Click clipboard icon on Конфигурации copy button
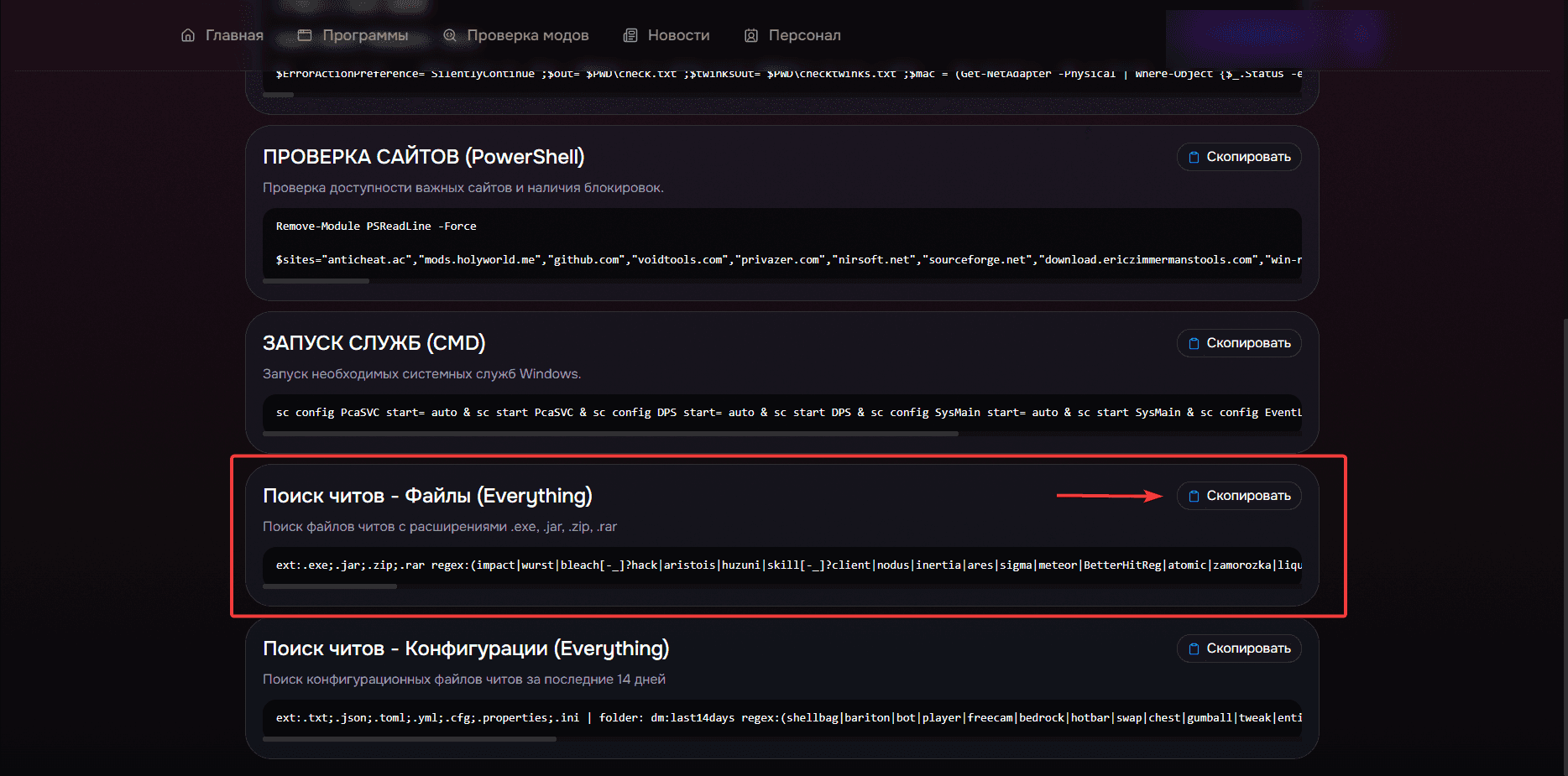Viewport: 1568px width, 776px height. [x=1194, y=648]
